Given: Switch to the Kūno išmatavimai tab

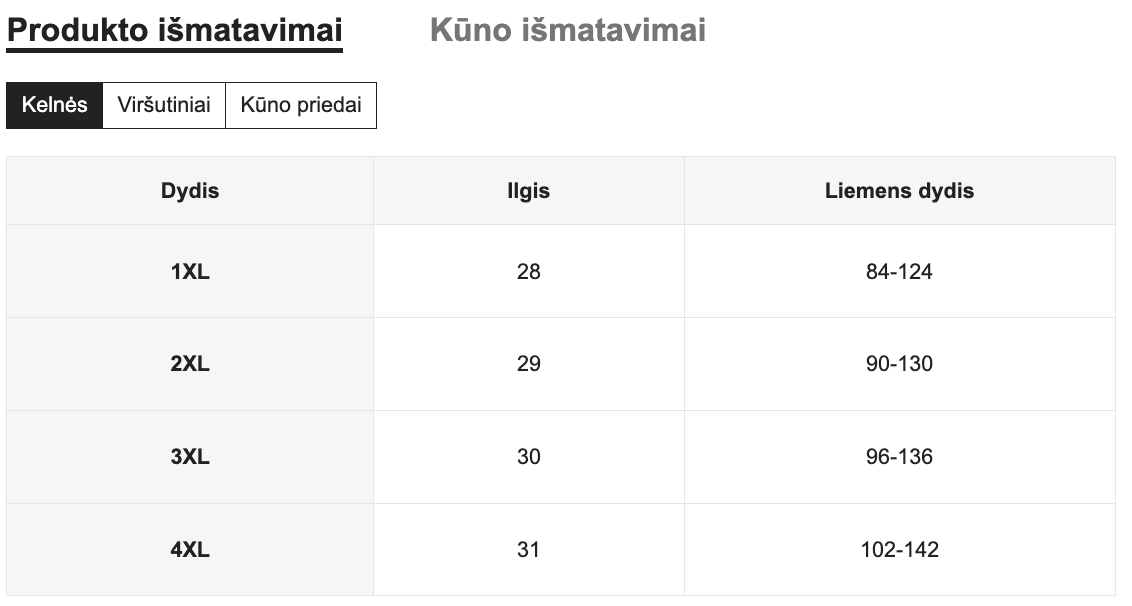Looking at the screenshot, I should (567, 30).
